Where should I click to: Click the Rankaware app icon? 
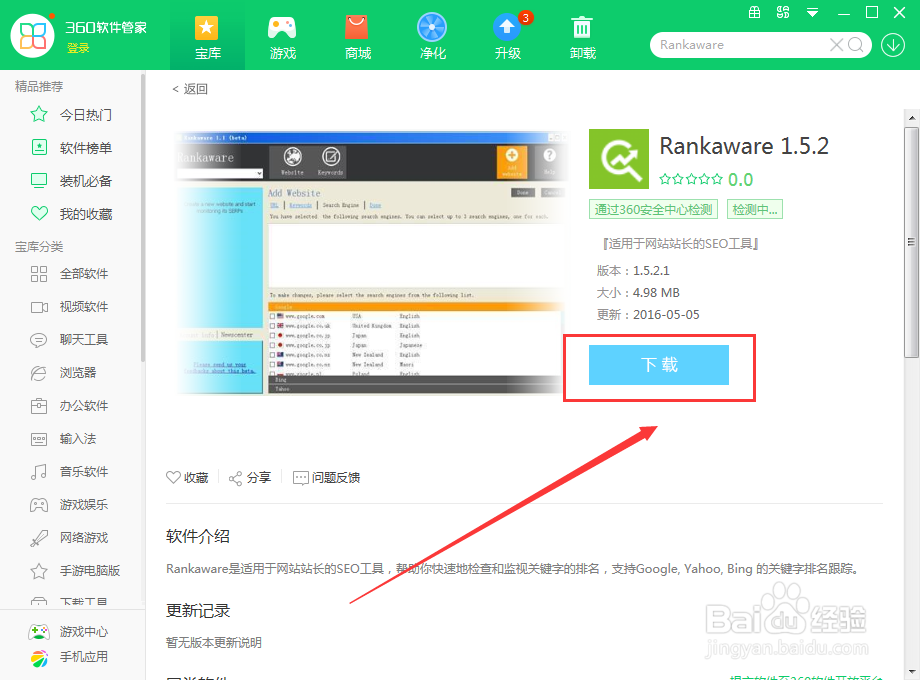619,159
